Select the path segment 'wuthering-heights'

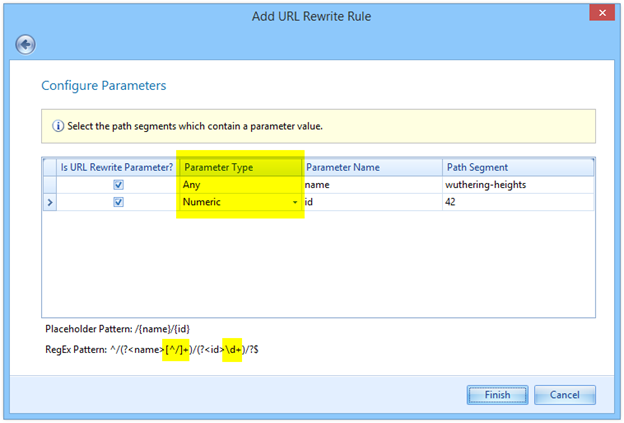(x=518, y=185)
